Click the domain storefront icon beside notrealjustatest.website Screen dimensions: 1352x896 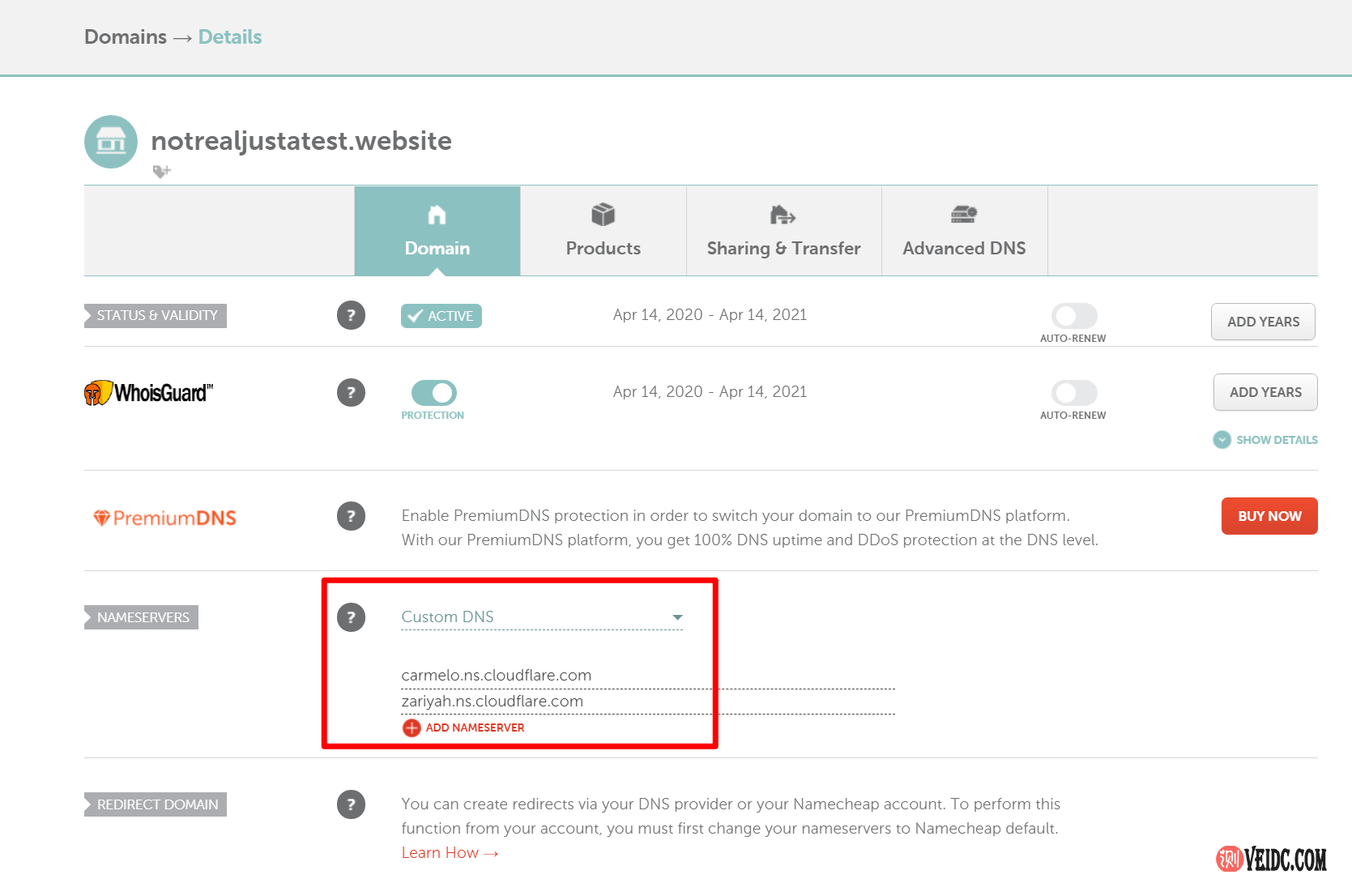tap(111, 142)
